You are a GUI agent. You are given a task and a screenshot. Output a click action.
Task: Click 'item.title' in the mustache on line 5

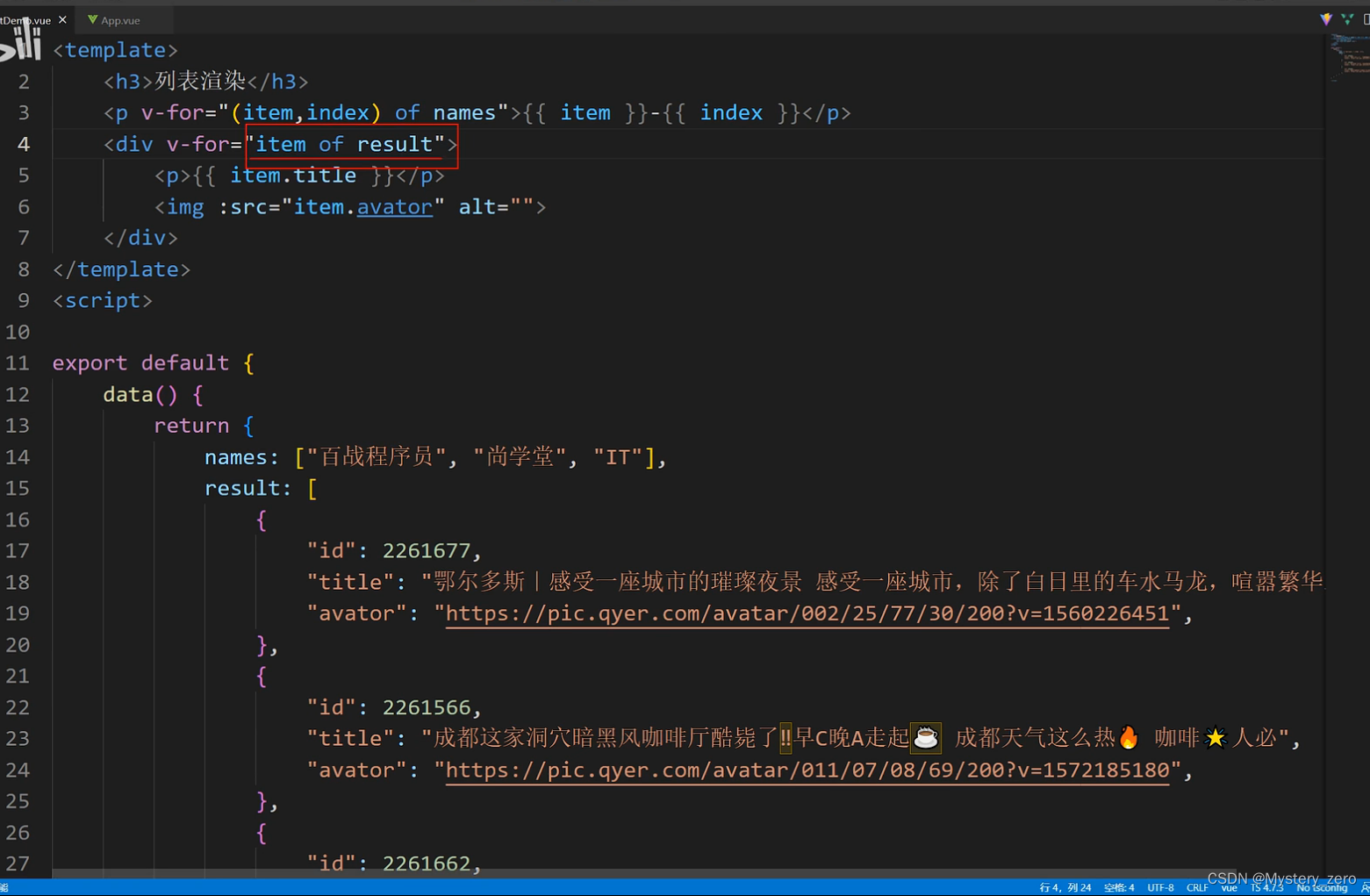click(293, 176)
